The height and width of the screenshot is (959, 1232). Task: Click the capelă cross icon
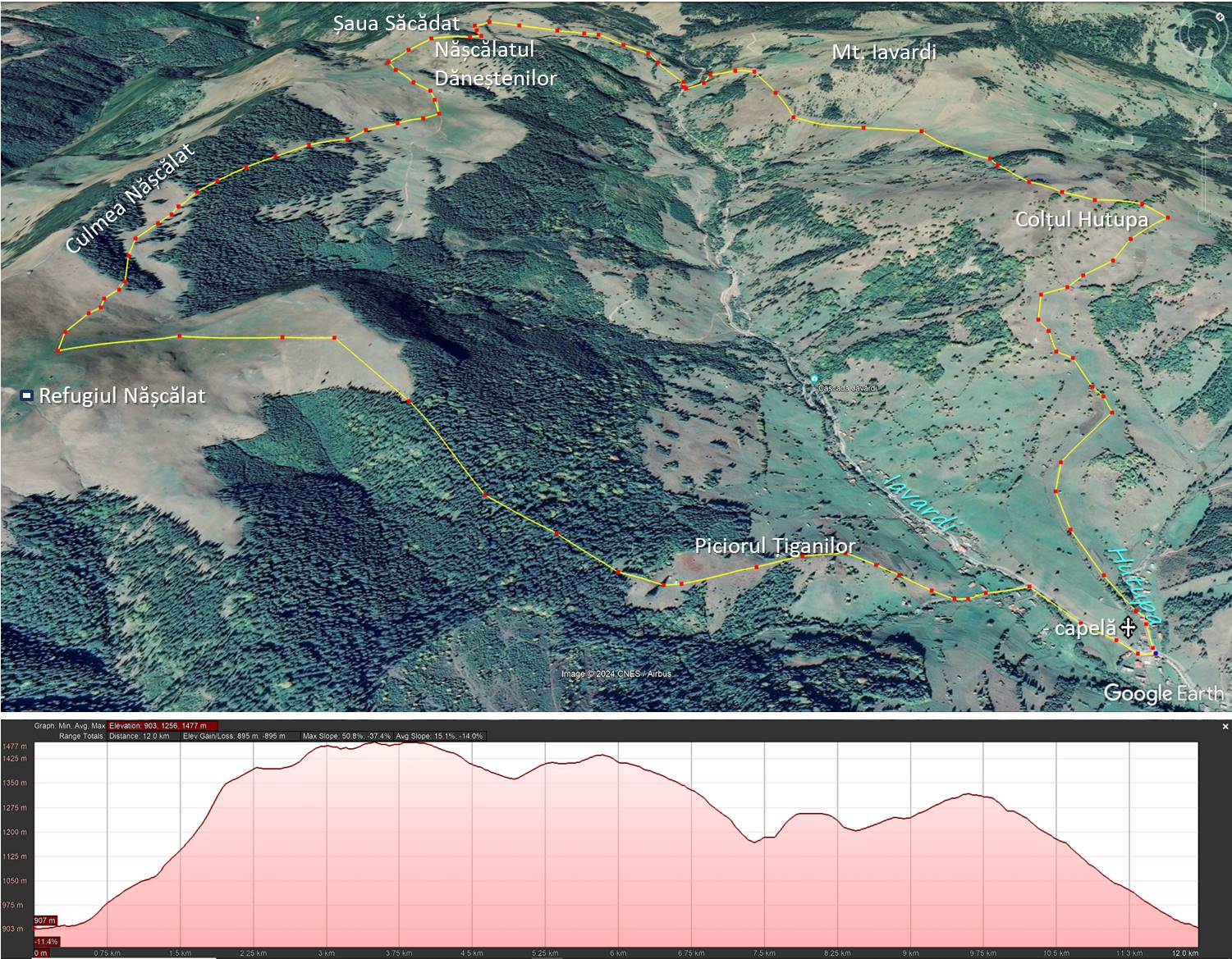pyautogui.click(x=1128, y=628)
